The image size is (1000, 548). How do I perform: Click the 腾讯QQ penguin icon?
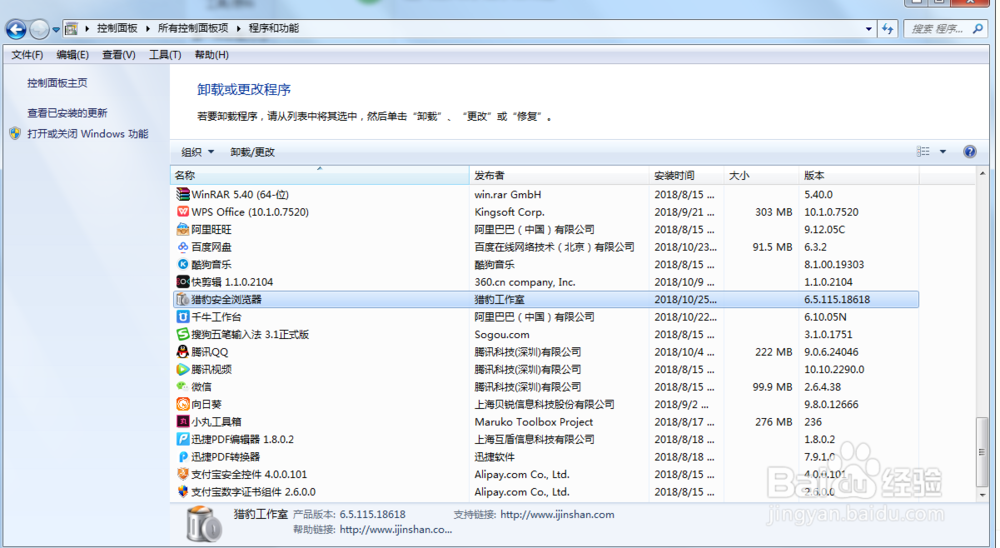tap(183, 352)
